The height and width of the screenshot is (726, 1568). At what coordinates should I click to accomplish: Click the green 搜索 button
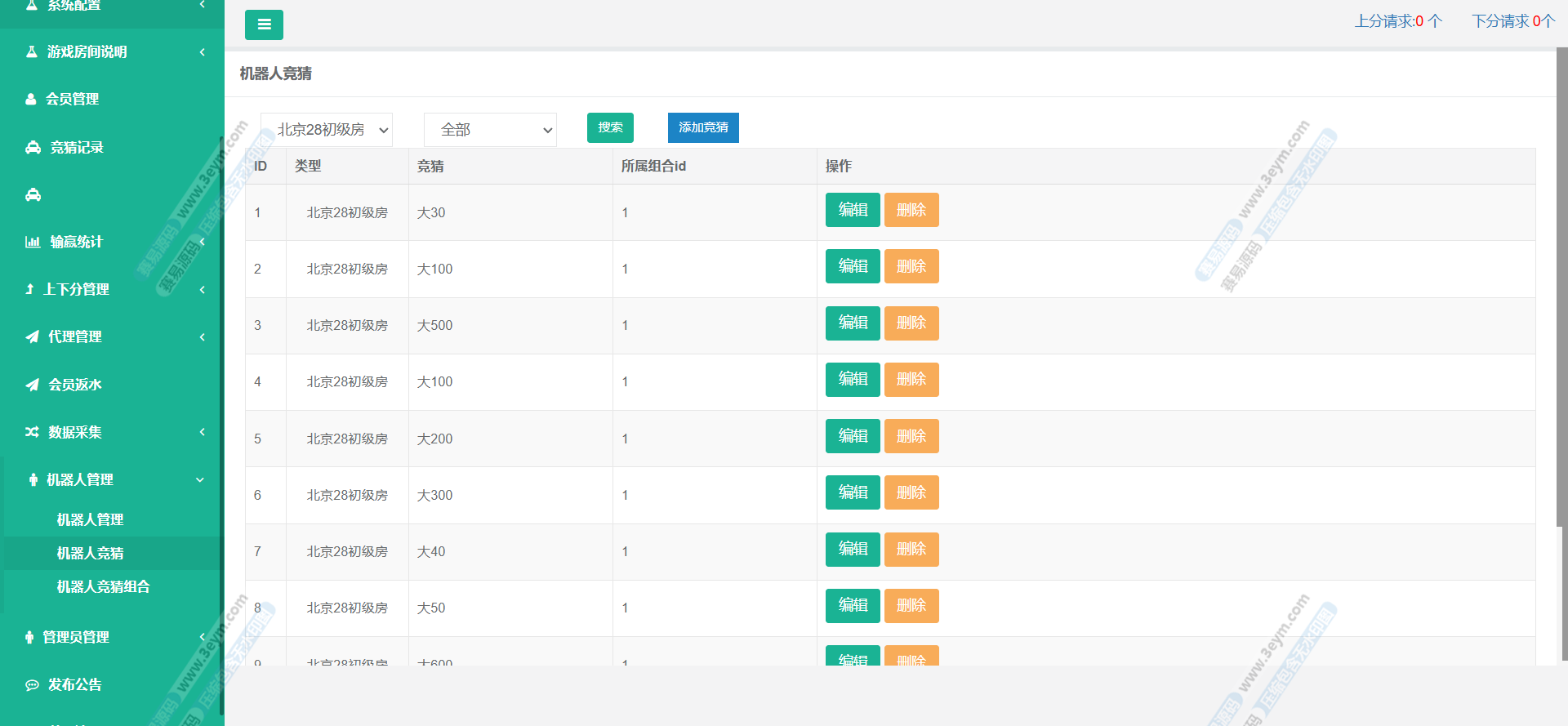pos(610,127)
